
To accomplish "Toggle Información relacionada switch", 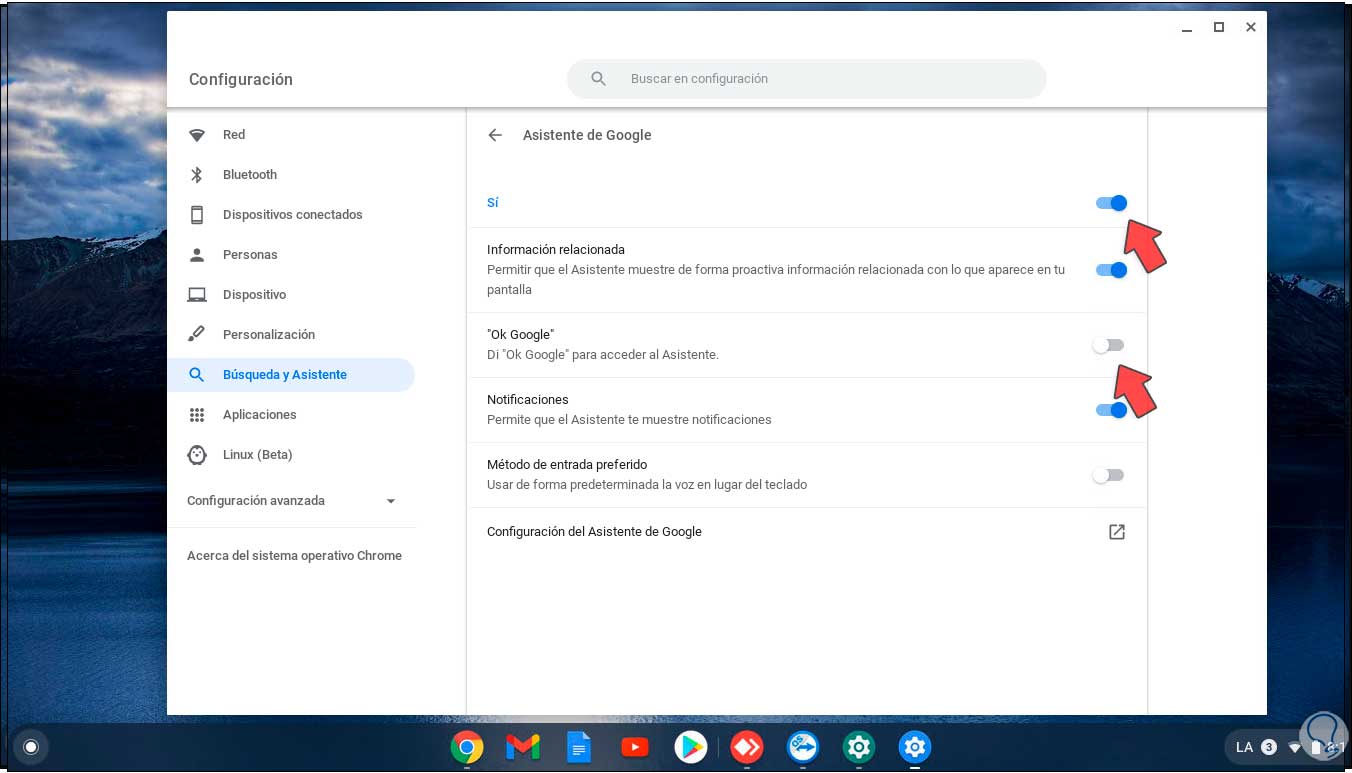I will (1111, 270).
